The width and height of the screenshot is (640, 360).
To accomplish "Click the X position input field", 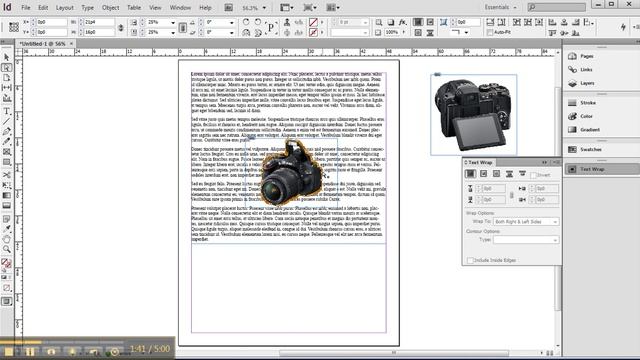I will 52,22.
